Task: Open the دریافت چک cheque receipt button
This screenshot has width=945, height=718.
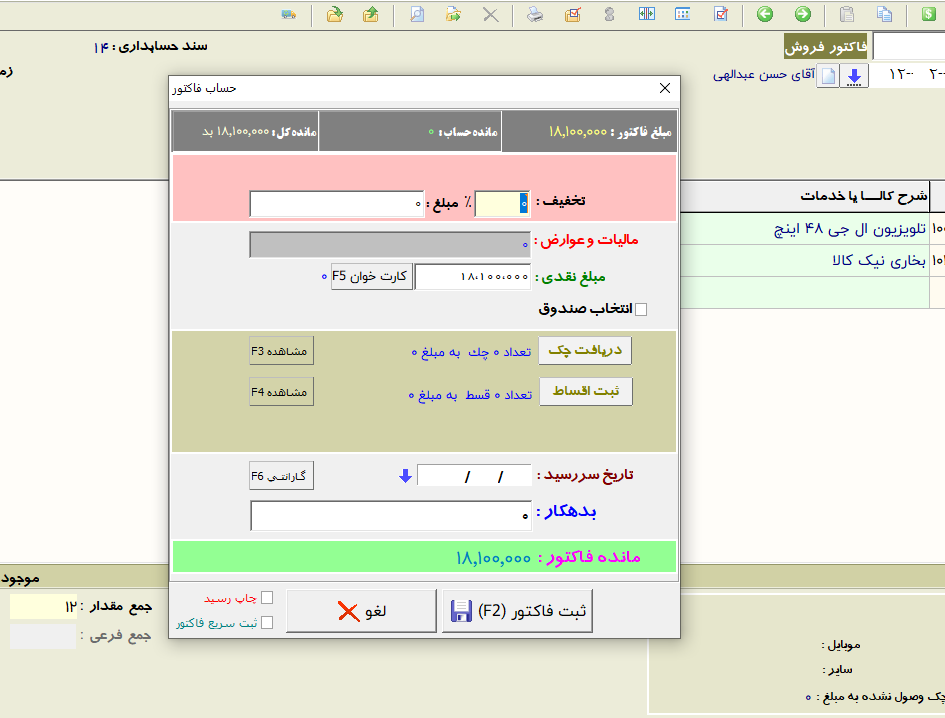Action: (585, 351)
